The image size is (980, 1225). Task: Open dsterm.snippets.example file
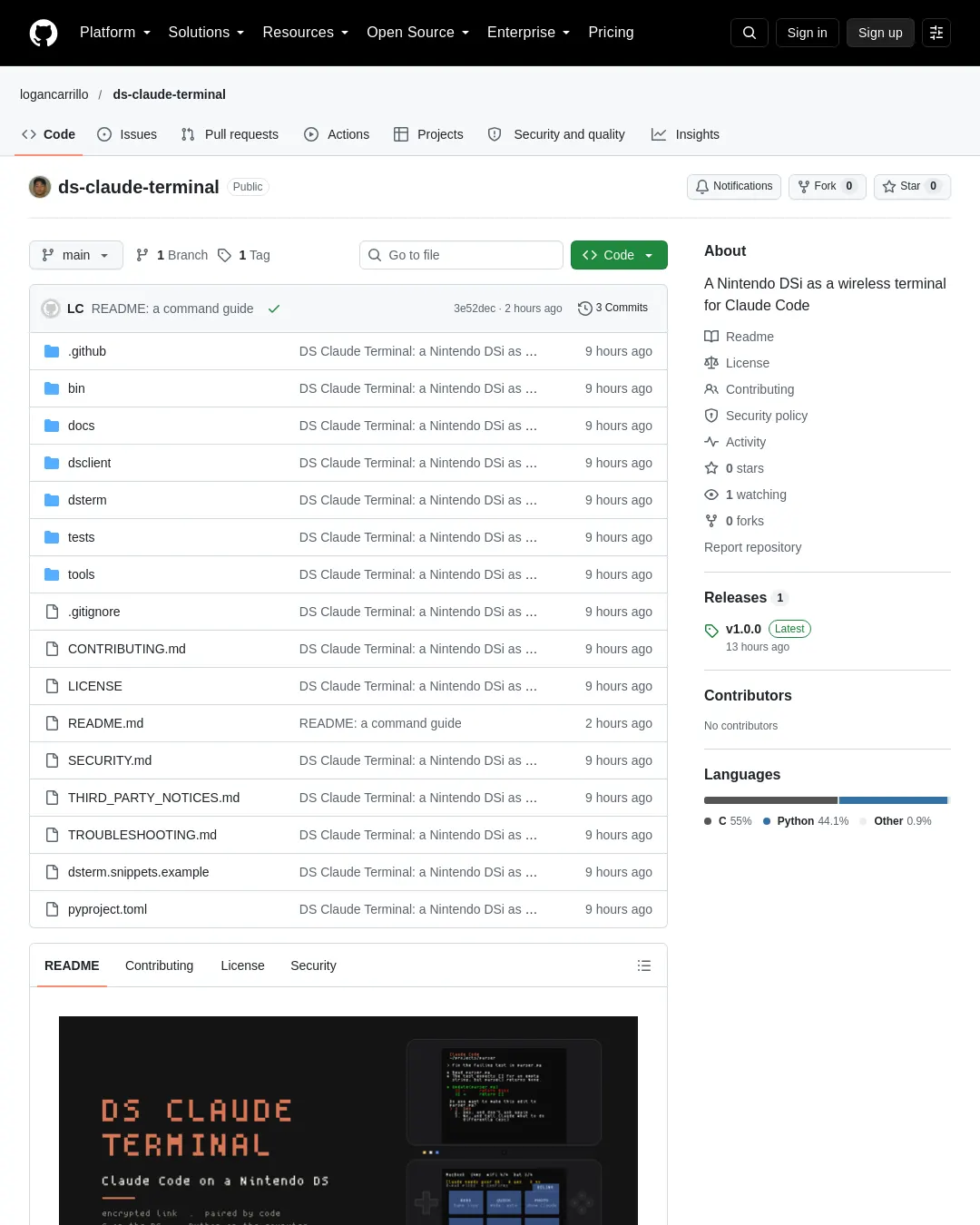coord(139,872)
